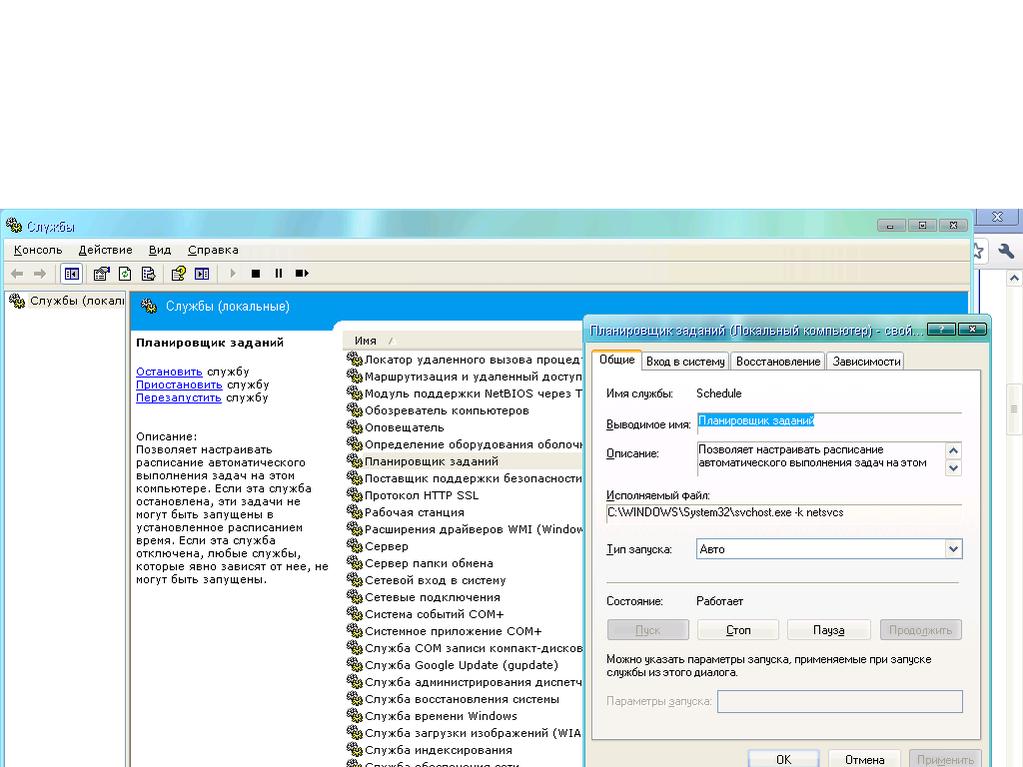The height and width of the screenshot is (767, 1023).
Task: Select Служба времени Windows in the list
Action: click(441, 716)
